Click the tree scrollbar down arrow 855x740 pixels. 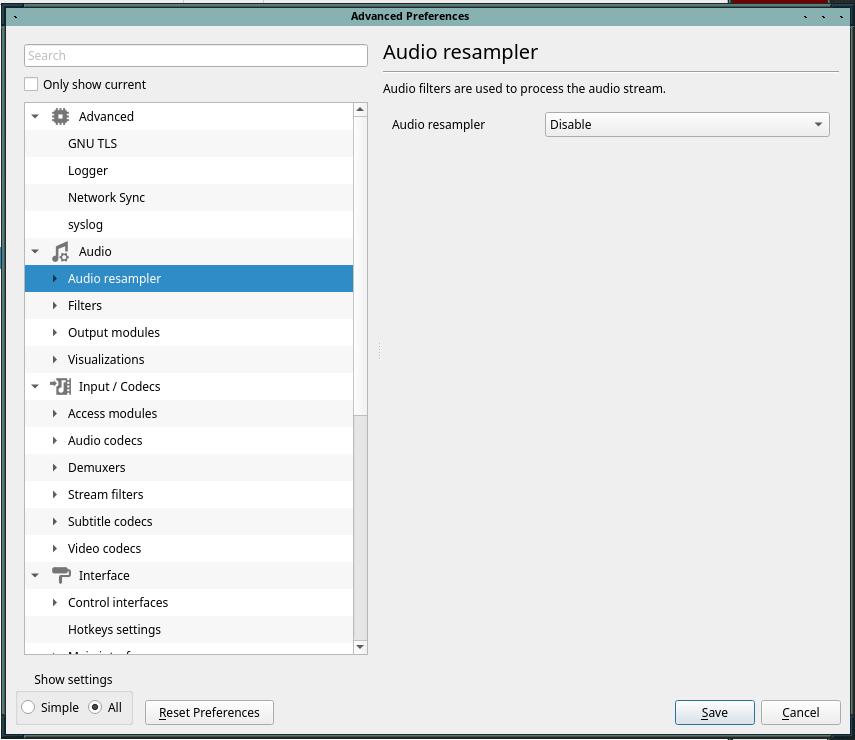tap(360, 647)
